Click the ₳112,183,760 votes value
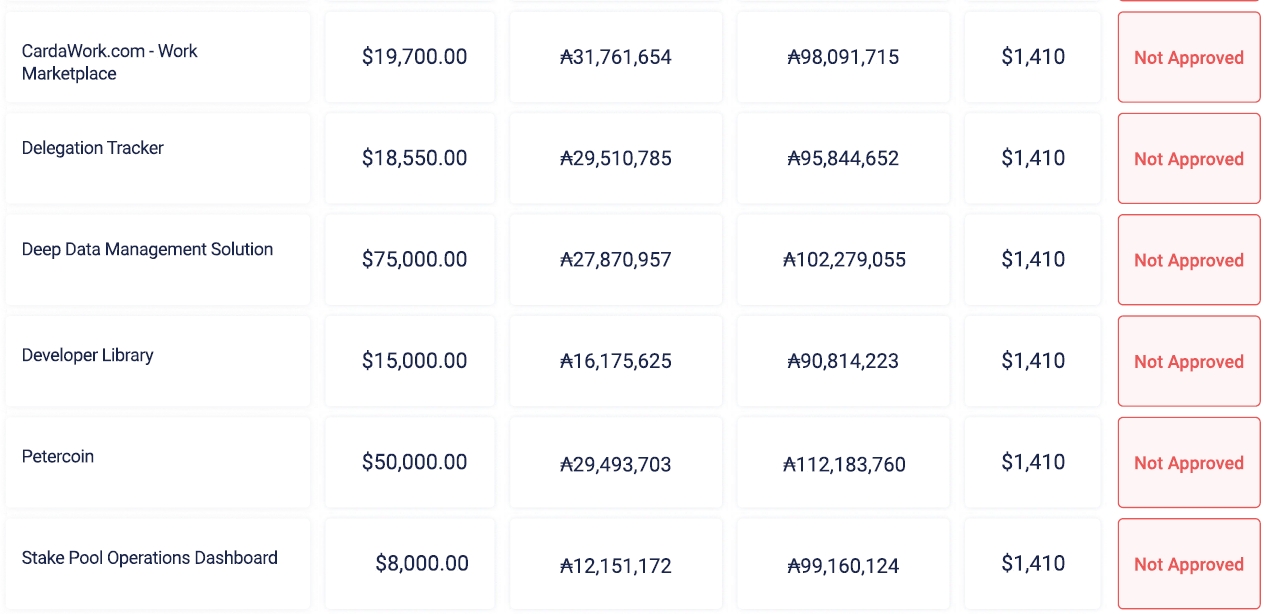This screenshot has height=614, width=1269. pos(844,464)
